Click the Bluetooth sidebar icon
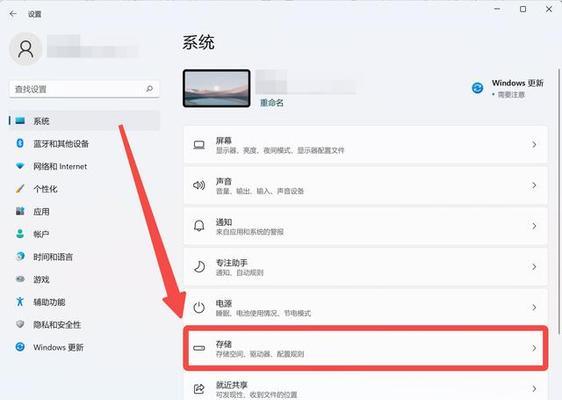 20,143
